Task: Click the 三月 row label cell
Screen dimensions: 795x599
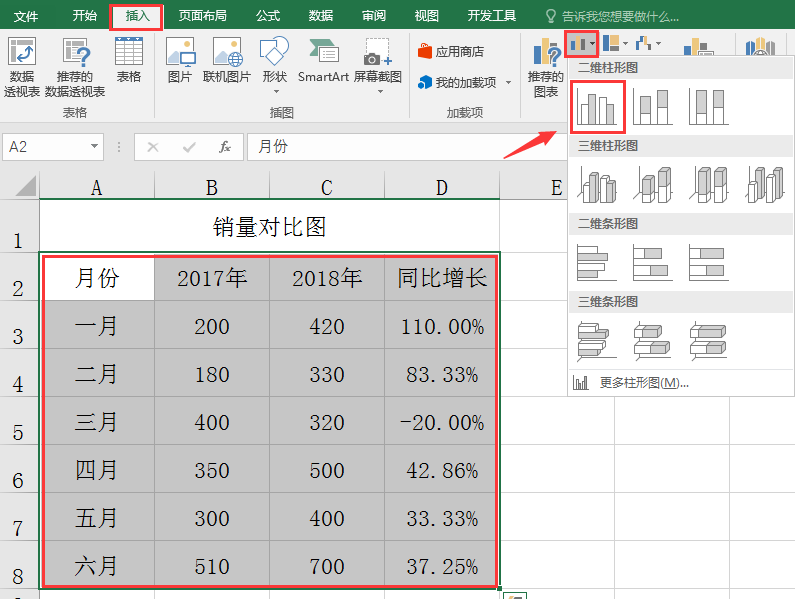Action: point(96,421)
